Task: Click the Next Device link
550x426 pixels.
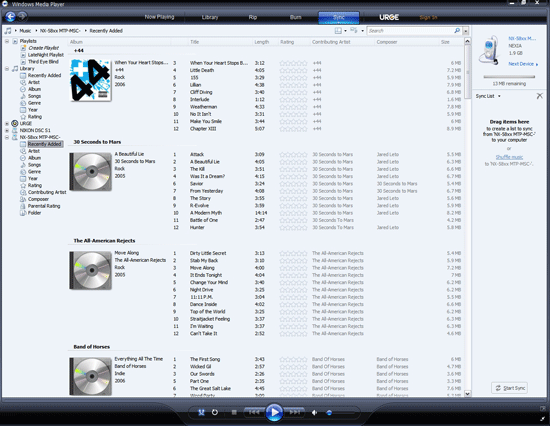Action: coord(523,64)
